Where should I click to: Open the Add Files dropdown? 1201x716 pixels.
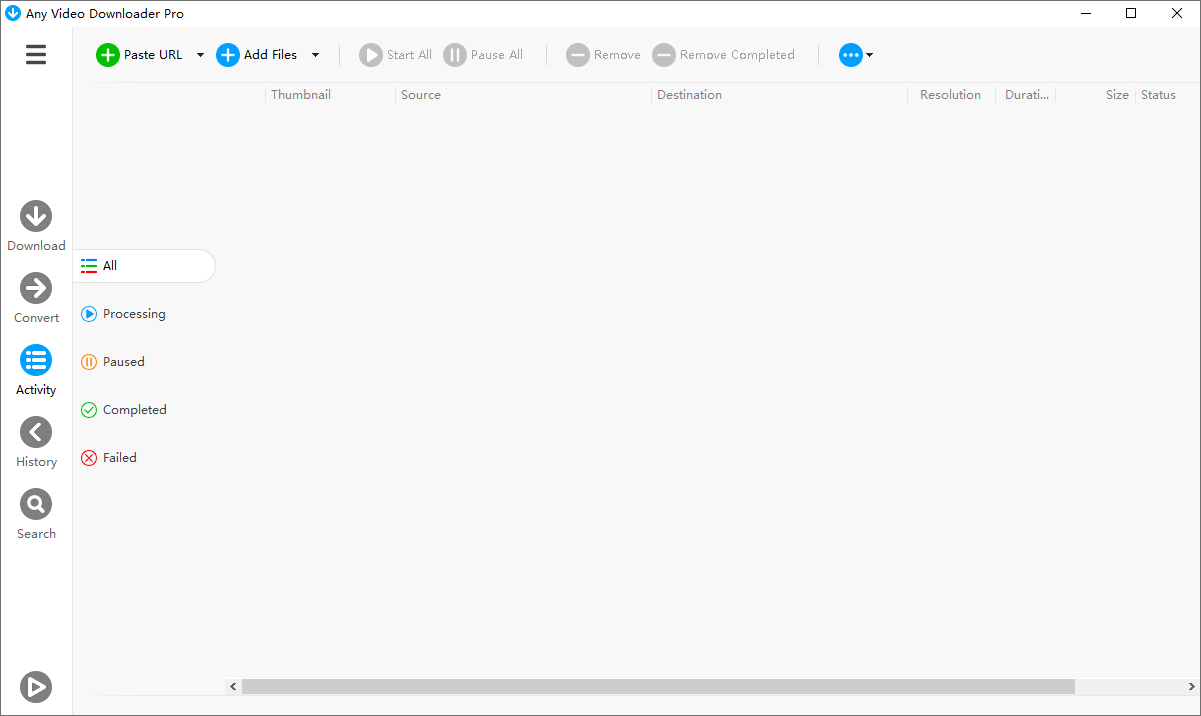[315, 55]
